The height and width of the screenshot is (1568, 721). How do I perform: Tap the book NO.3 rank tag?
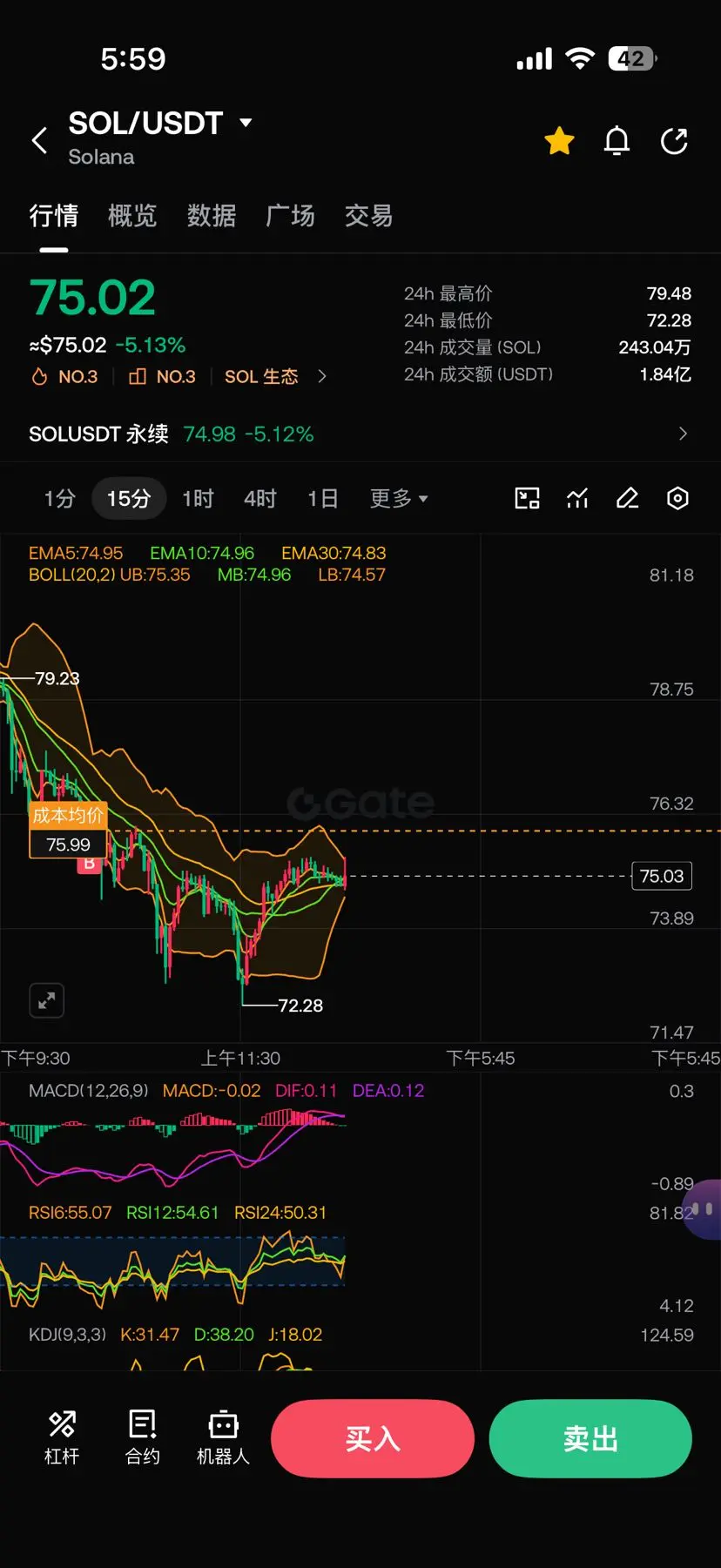click(x=162, y=376)
